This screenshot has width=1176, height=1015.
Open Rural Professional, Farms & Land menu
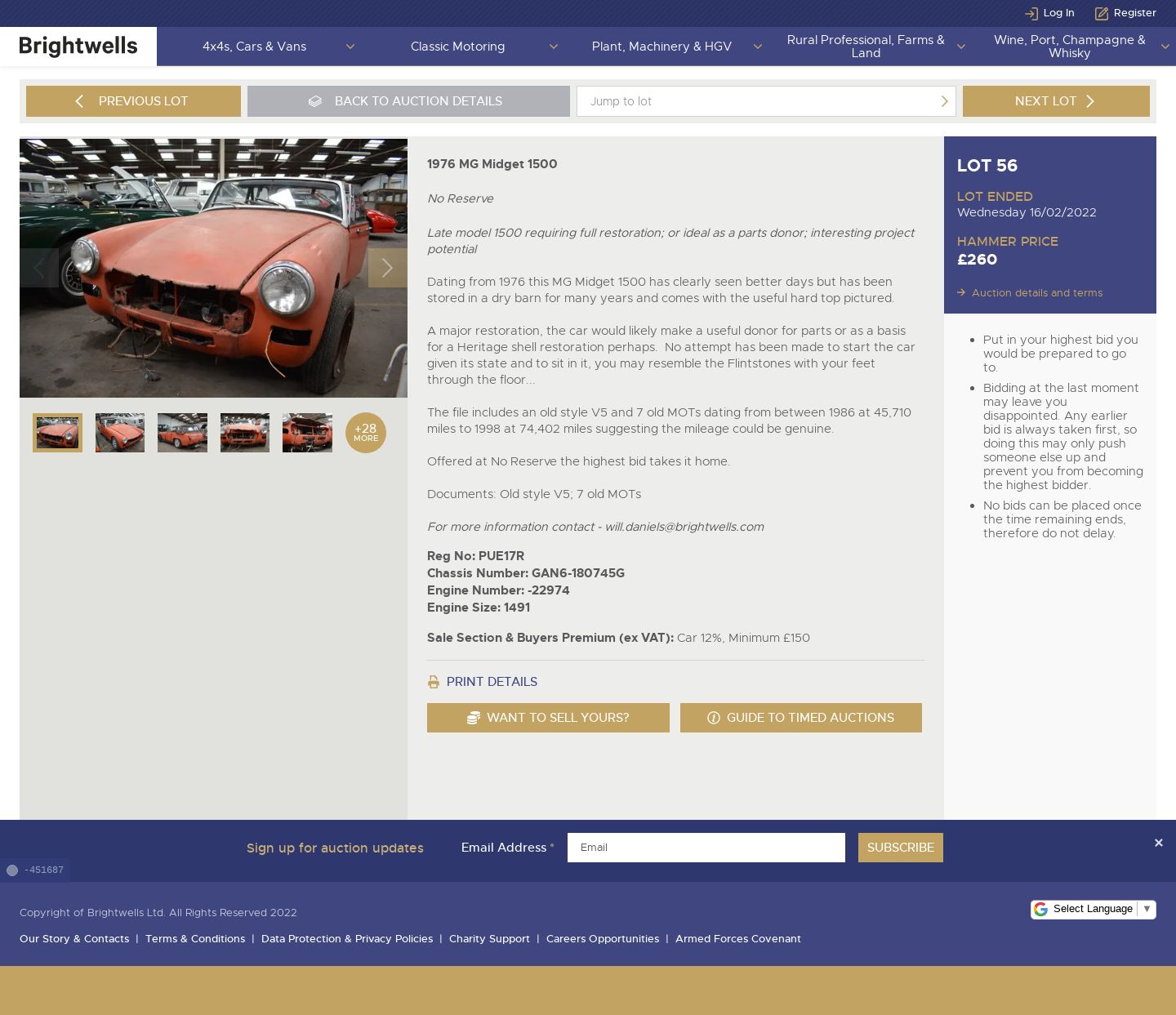pos(866,47)
